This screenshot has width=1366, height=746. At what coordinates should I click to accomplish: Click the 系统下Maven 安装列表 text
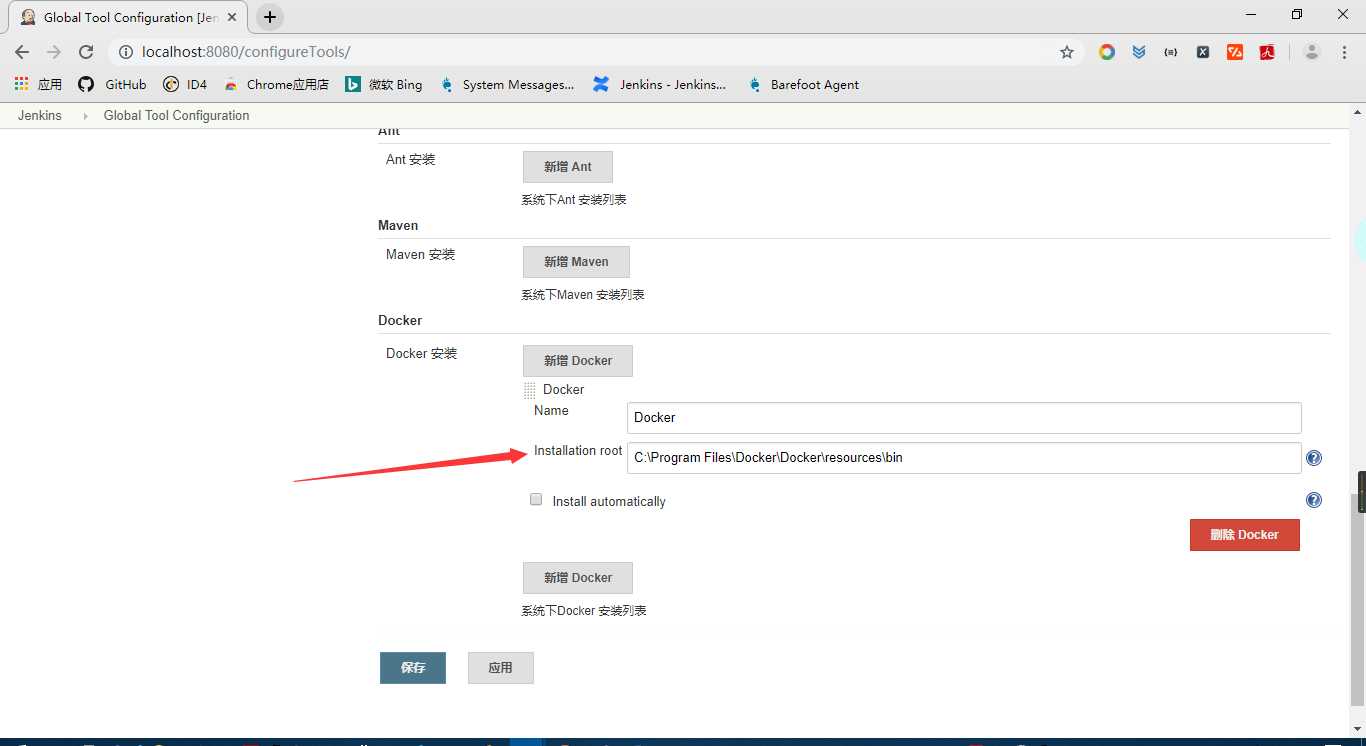pos(583,295)
